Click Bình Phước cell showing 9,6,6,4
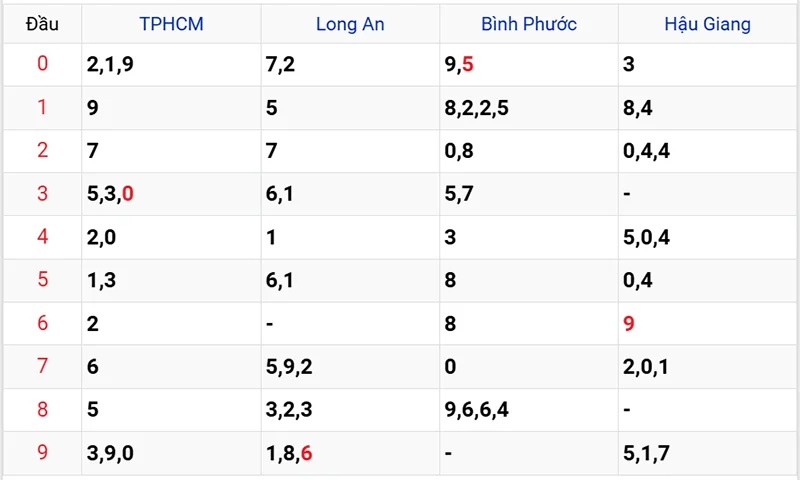This screenshot has width=800, height=480. [x=477, y=410]
